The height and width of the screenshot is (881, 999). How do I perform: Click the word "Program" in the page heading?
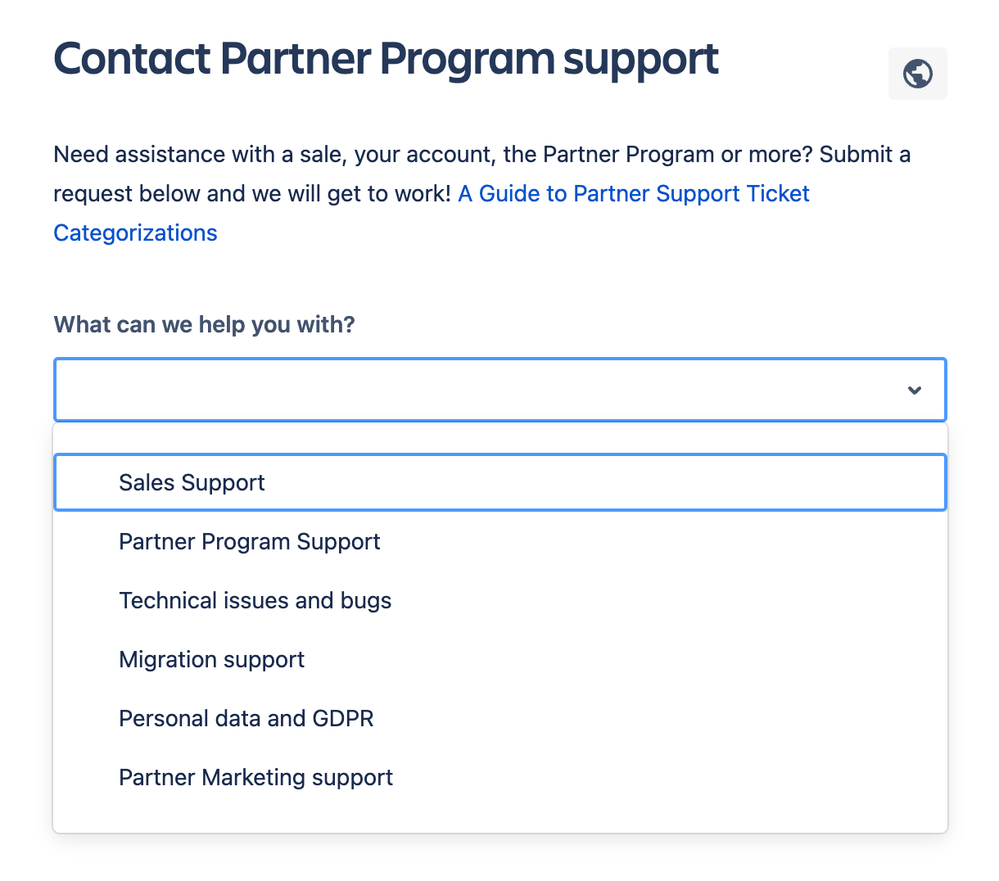tap(467, 61)
